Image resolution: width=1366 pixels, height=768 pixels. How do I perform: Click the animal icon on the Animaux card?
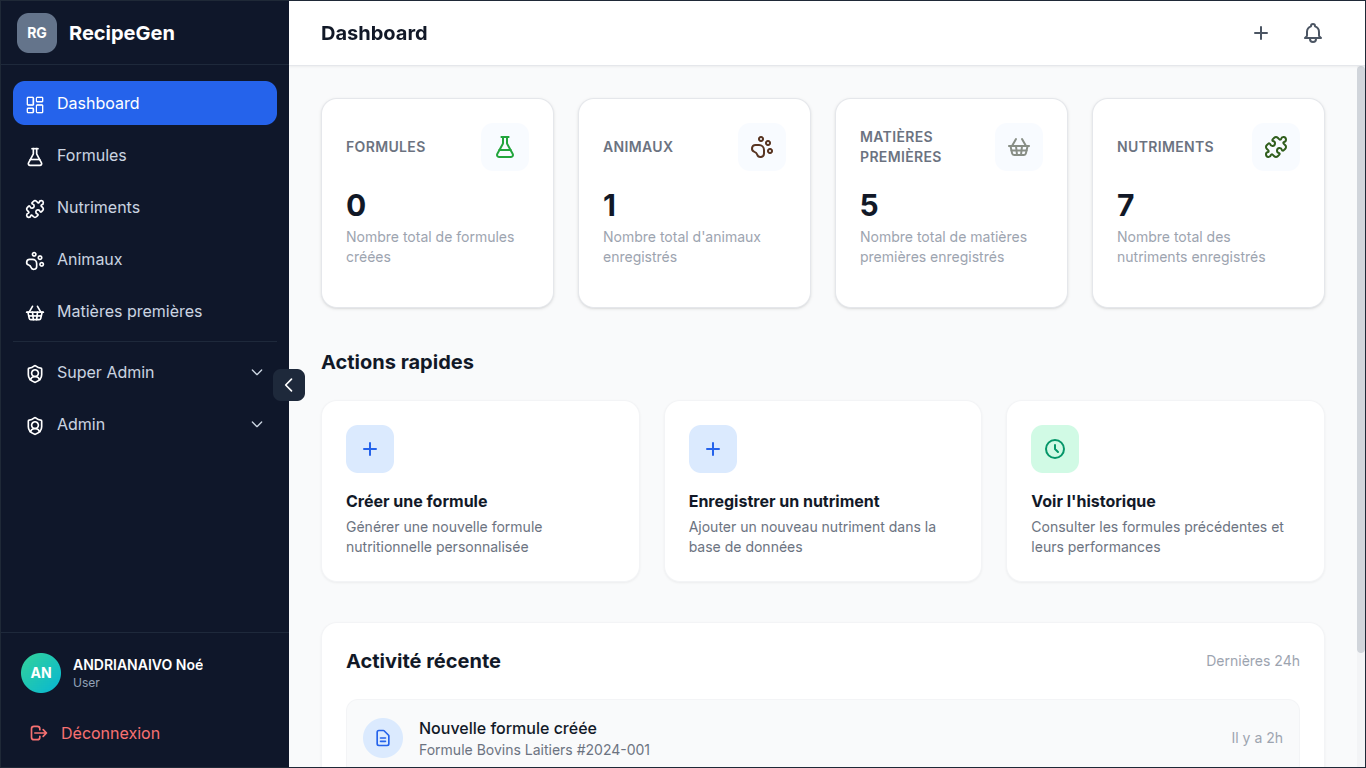click(x=761, y=146)
